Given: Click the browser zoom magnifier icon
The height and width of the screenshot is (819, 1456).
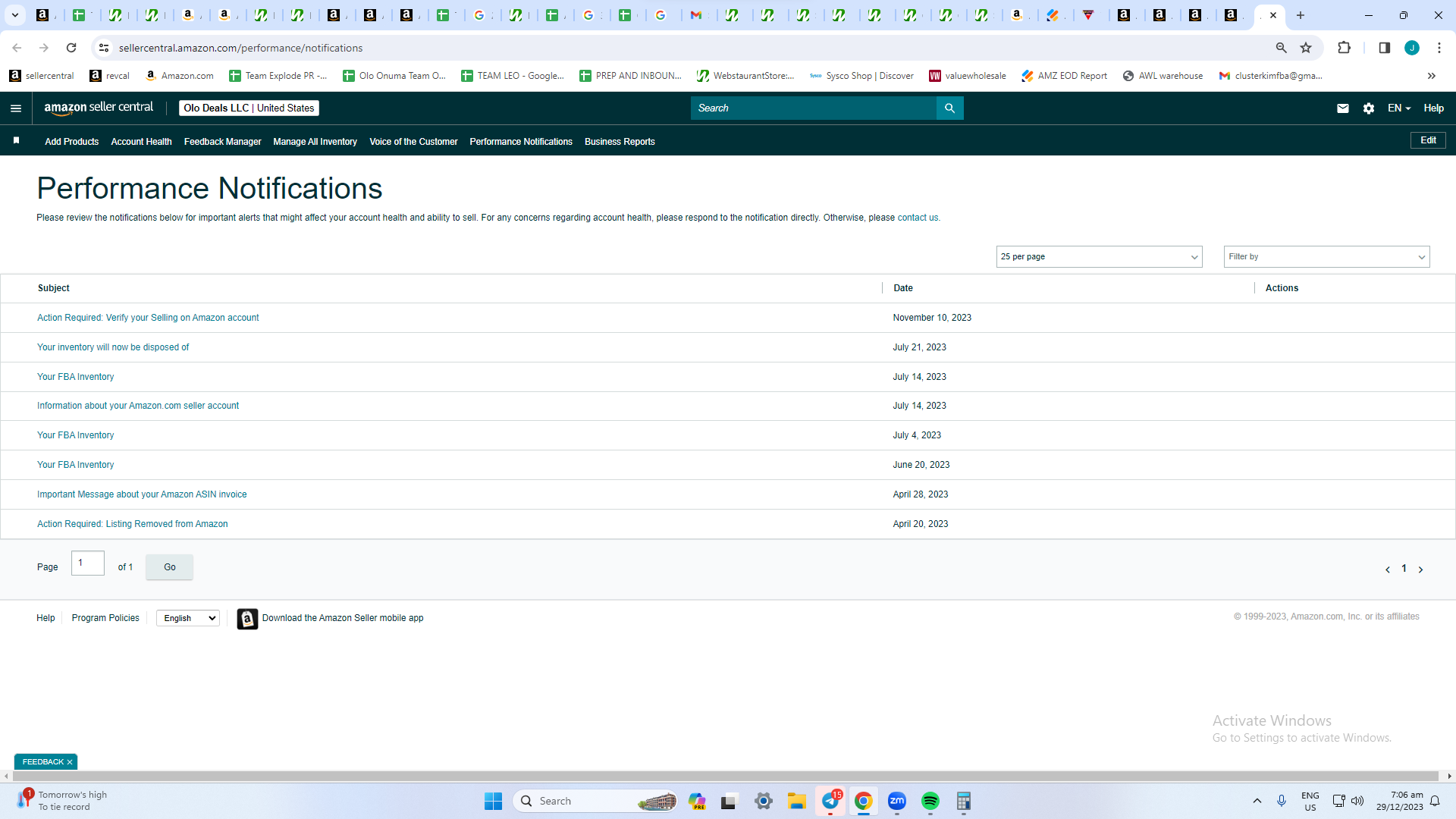Looking at the screenshot, I should pos(1281,48).
